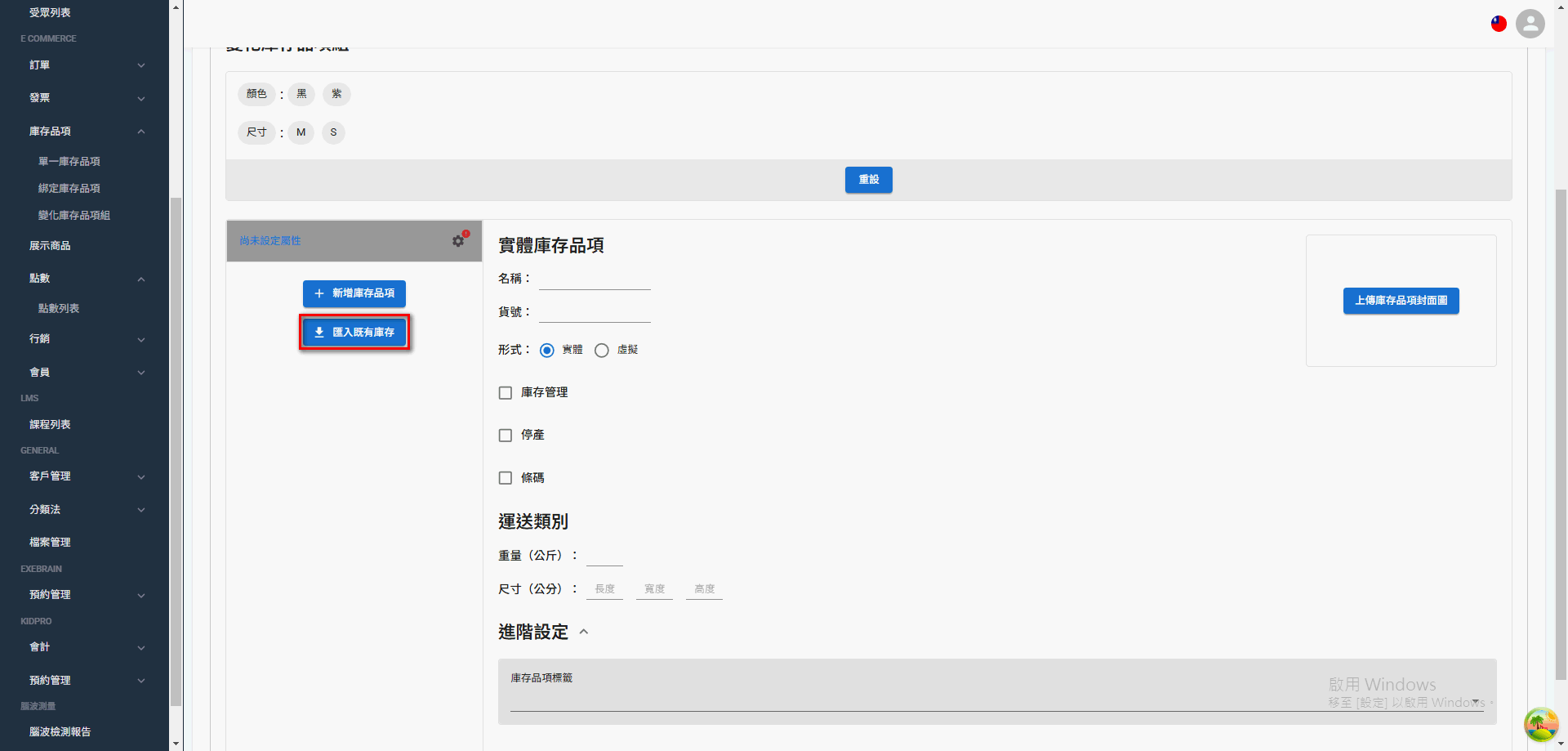Click the 寬度 dimension field
1568x751 pixels.
click(x=654, y=589)
